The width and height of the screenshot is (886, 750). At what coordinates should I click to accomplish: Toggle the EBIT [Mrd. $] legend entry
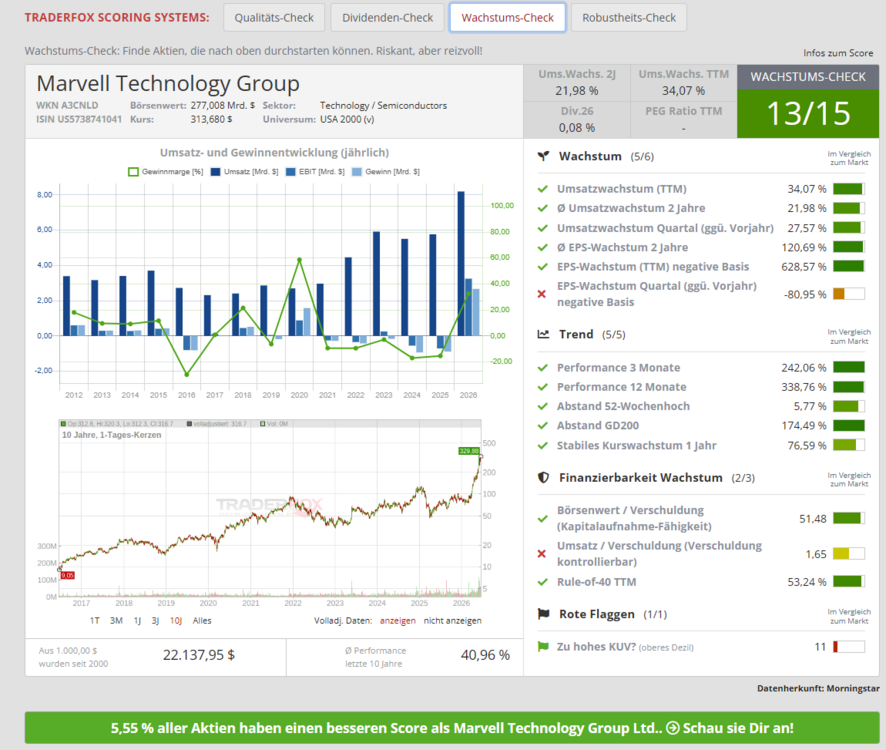pos(315,172)
